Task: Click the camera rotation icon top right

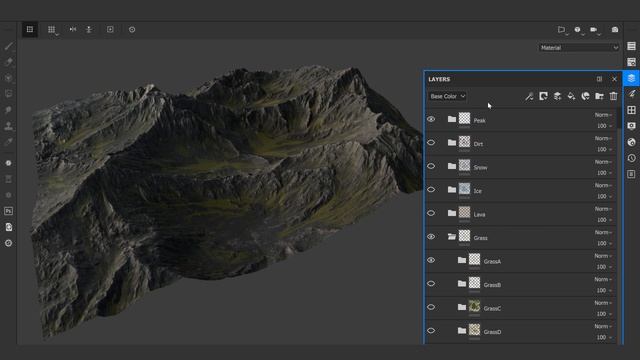Action: (578, 30)
